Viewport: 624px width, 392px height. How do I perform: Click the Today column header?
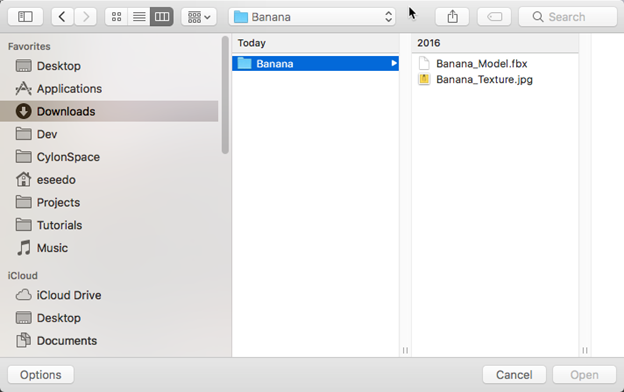(x=315, y=43)
